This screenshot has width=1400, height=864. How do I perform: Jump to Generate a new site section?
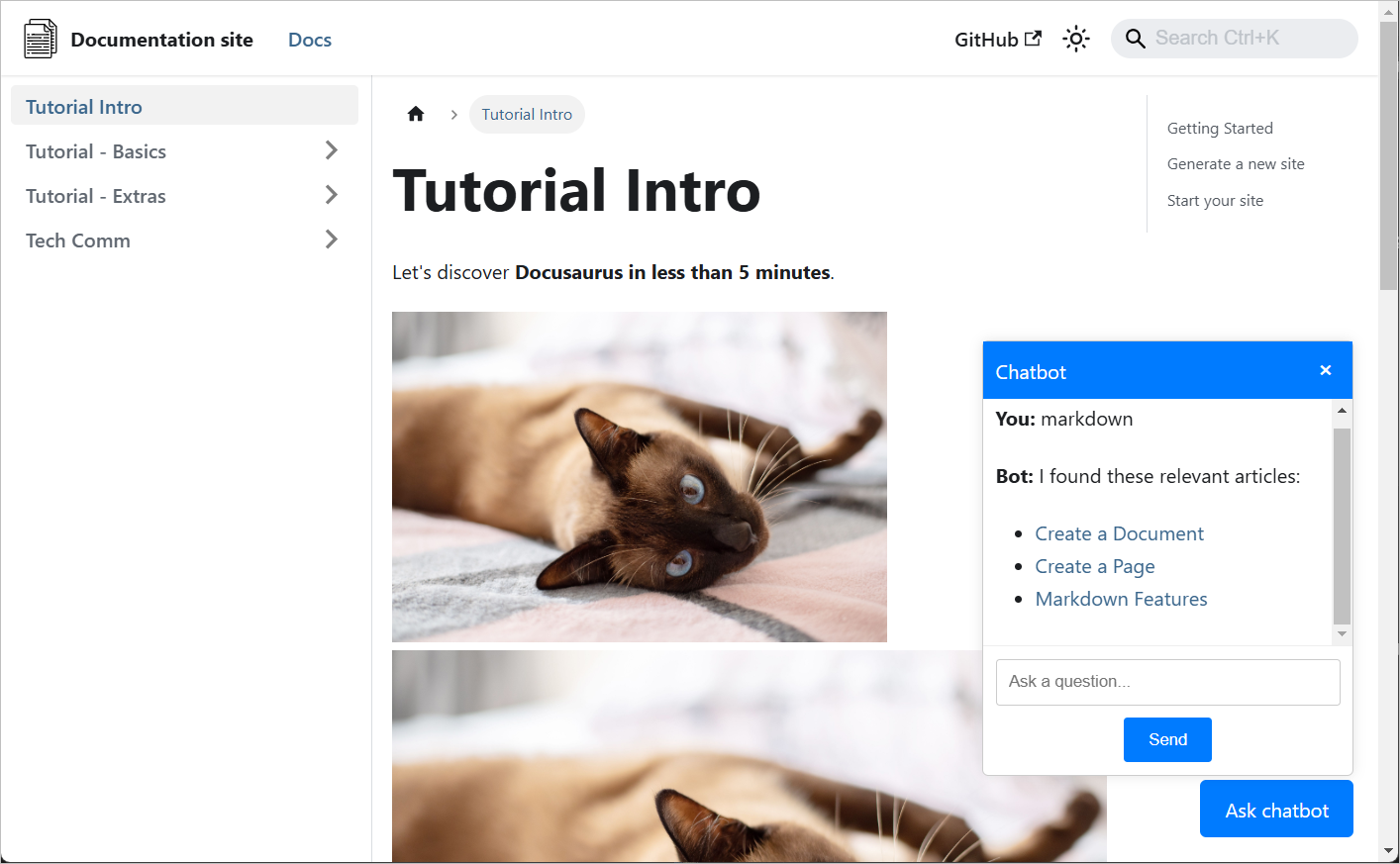coord(1236,163)
